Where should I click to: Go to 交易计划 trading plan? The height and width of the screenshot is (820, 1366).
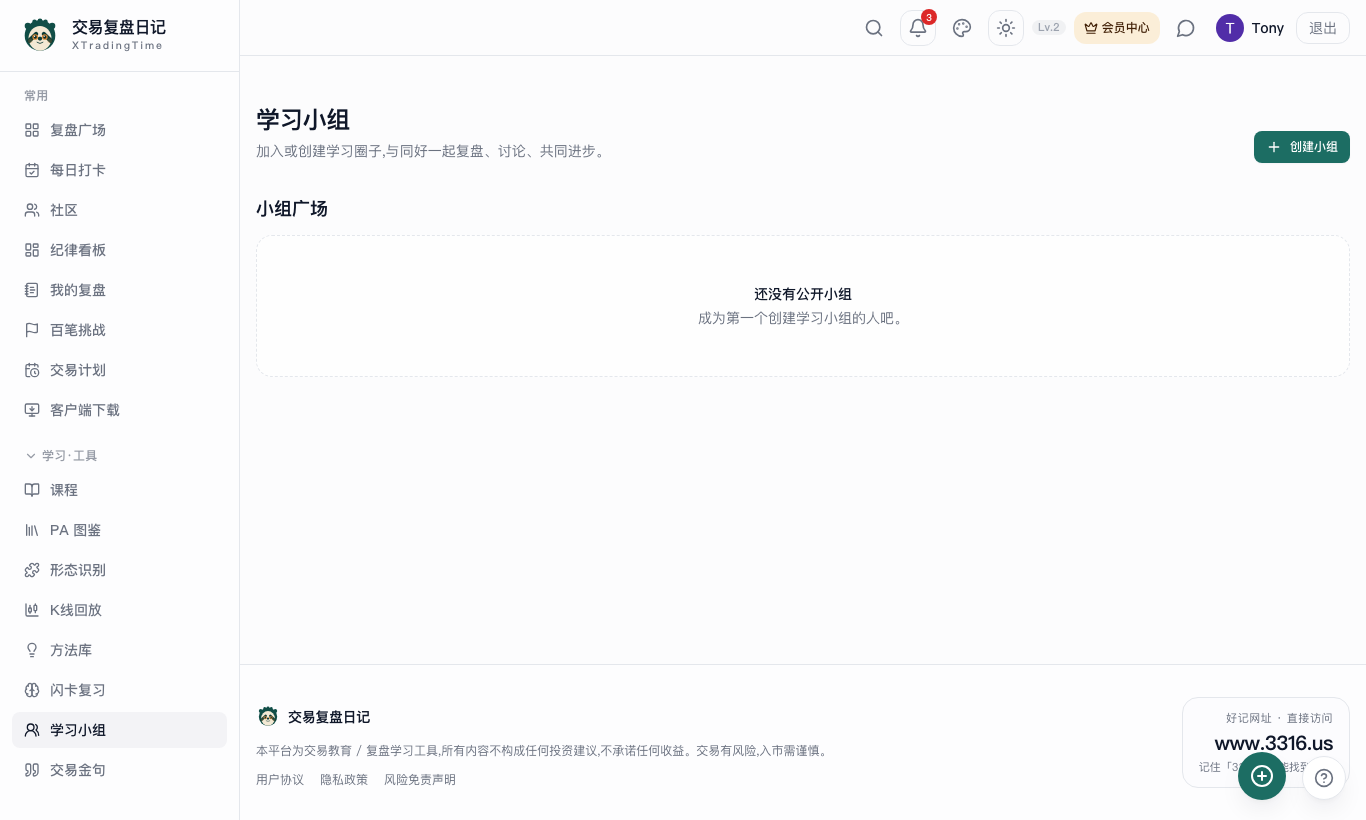point(119,370)
